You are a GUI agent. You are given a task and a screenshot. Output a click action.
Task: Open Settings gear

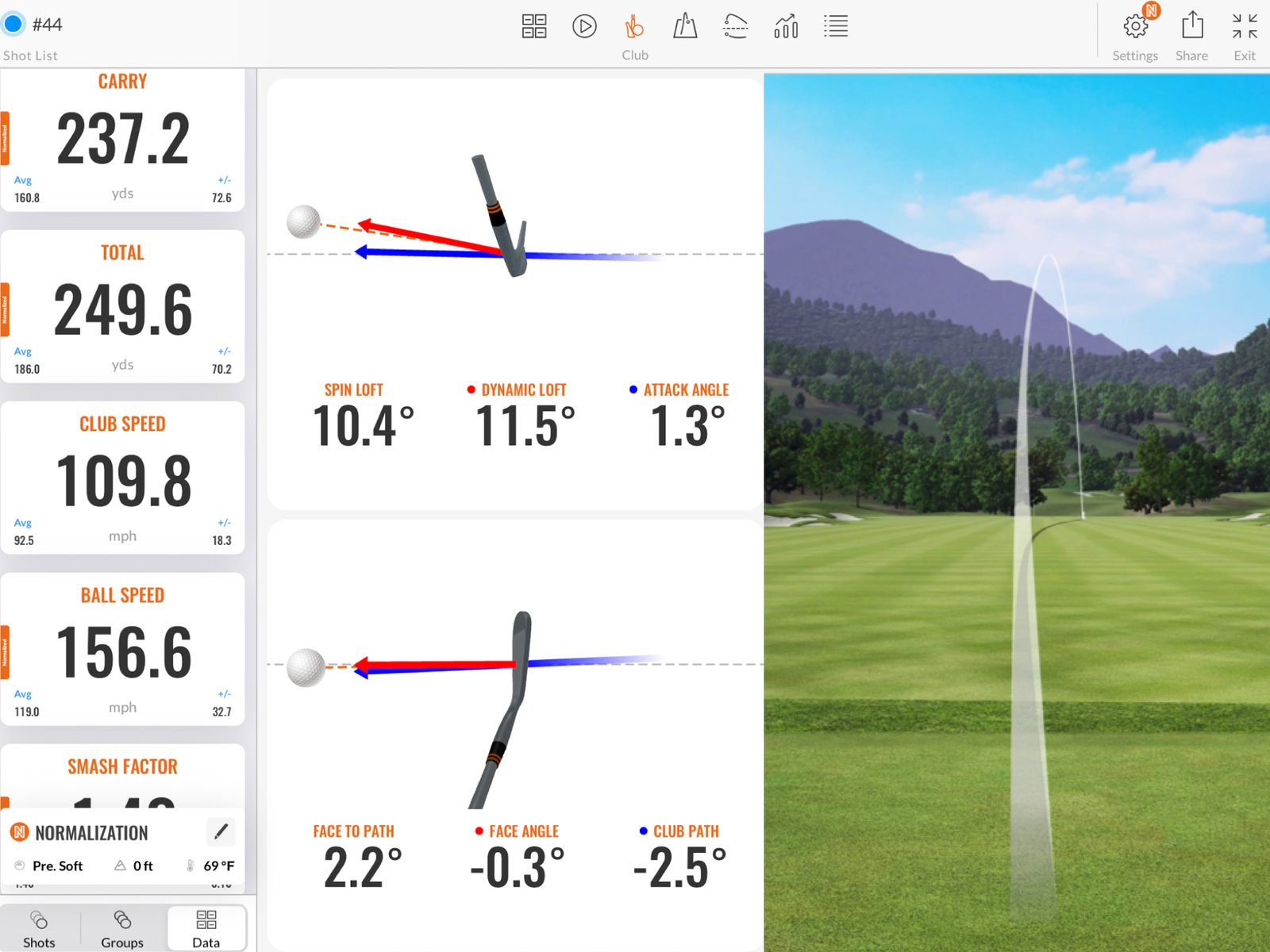(x=1135, y=28)
